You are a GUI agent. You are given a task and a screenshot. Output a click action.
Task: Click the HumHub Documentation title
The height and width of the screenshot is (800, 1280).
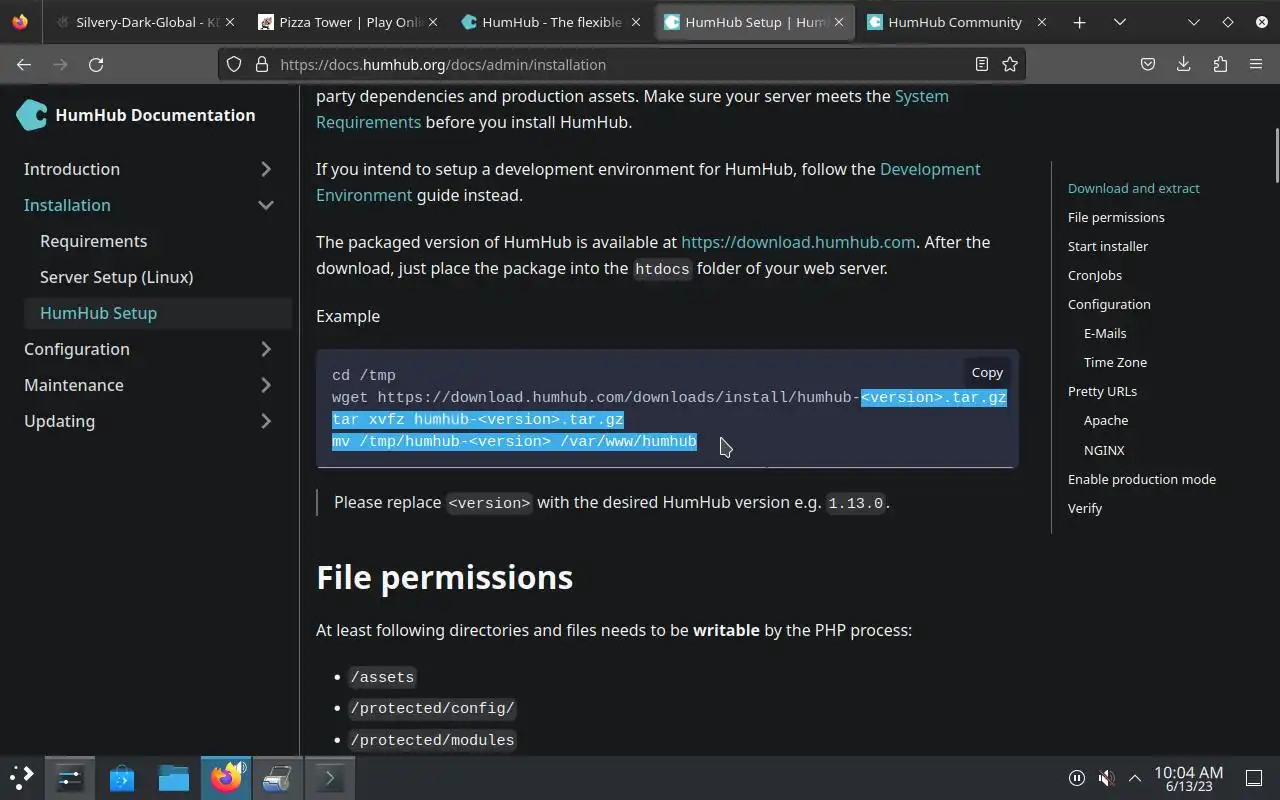coord(155,115)
